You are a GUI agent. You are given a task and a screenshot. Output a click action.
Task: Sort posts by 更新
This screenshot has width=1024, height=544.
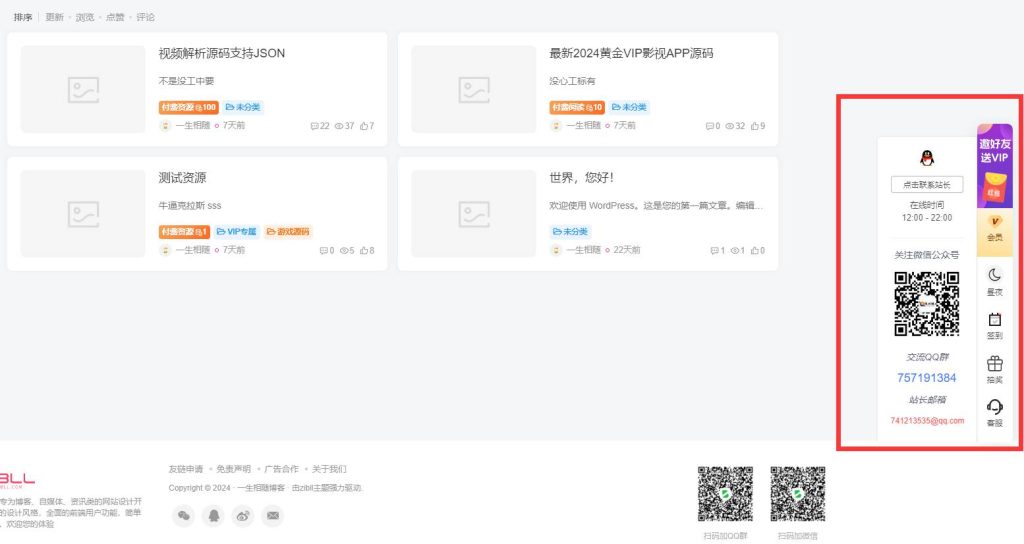54,17
